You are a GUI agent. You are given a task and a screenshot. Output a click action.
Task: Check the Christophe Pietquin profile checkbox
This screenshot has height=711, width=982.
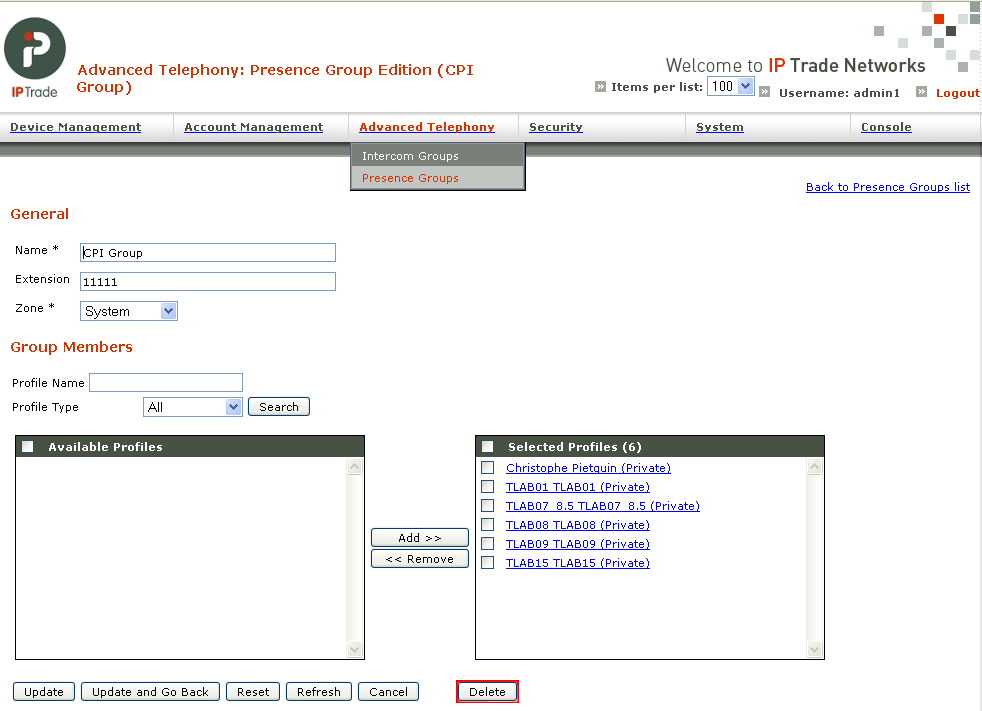(487, 468)
